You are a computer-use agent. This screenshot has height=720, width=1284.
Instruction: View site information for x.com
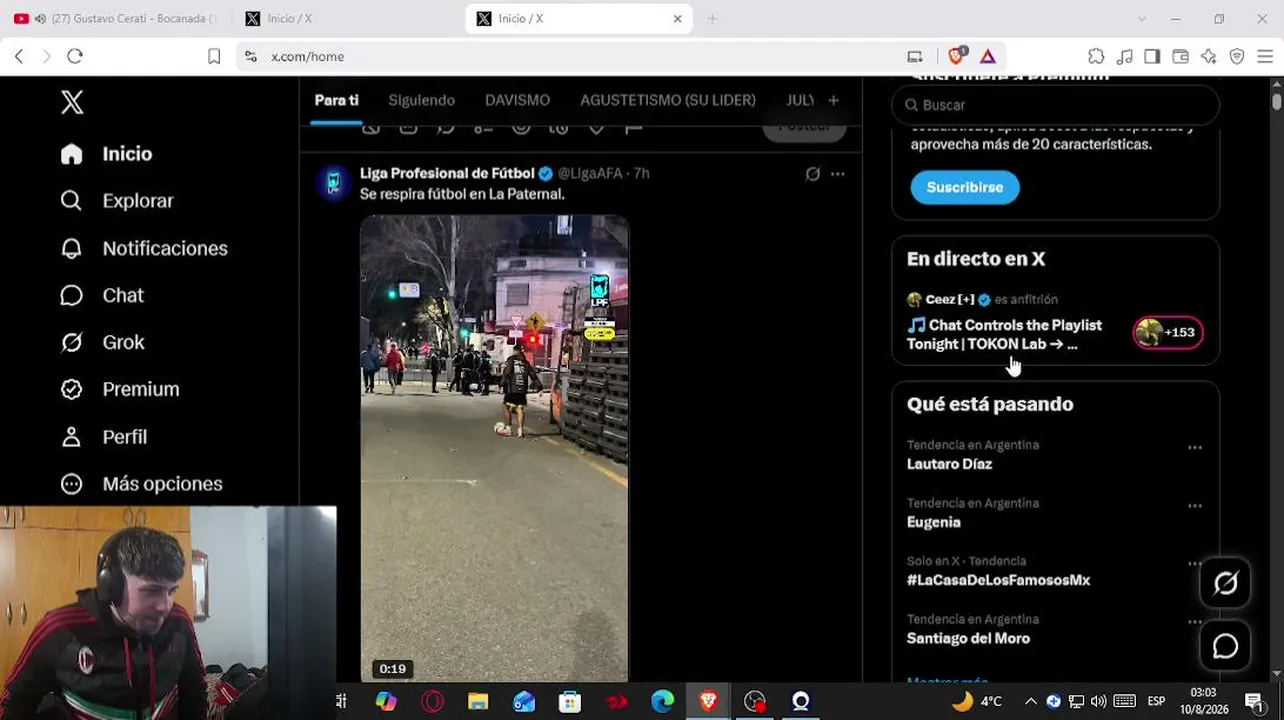251,57
